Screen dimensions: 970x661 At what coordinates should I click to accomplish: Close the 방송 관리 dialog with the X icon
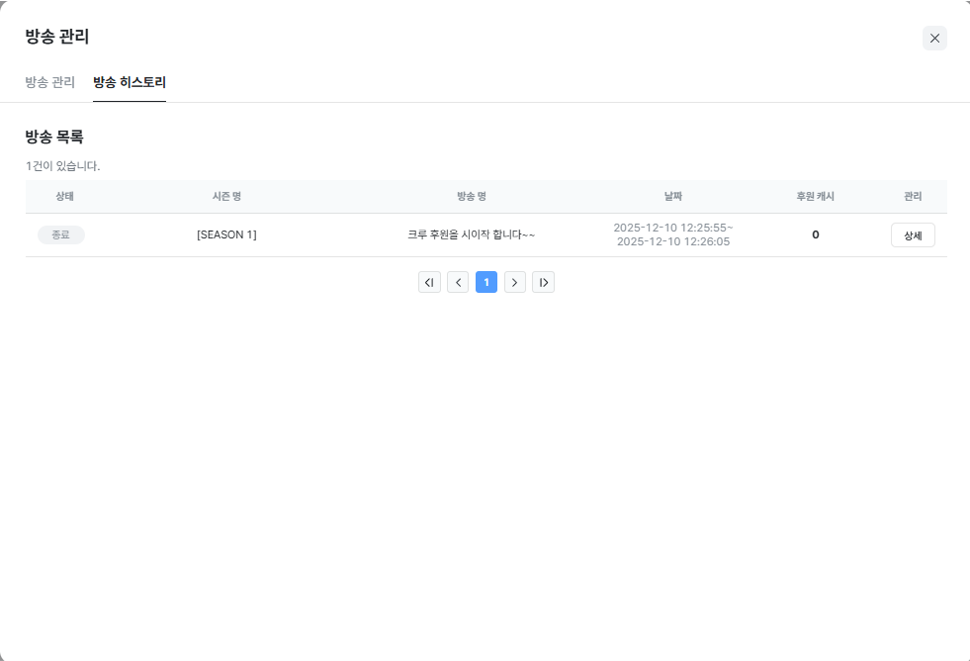(x=934, y=38)
